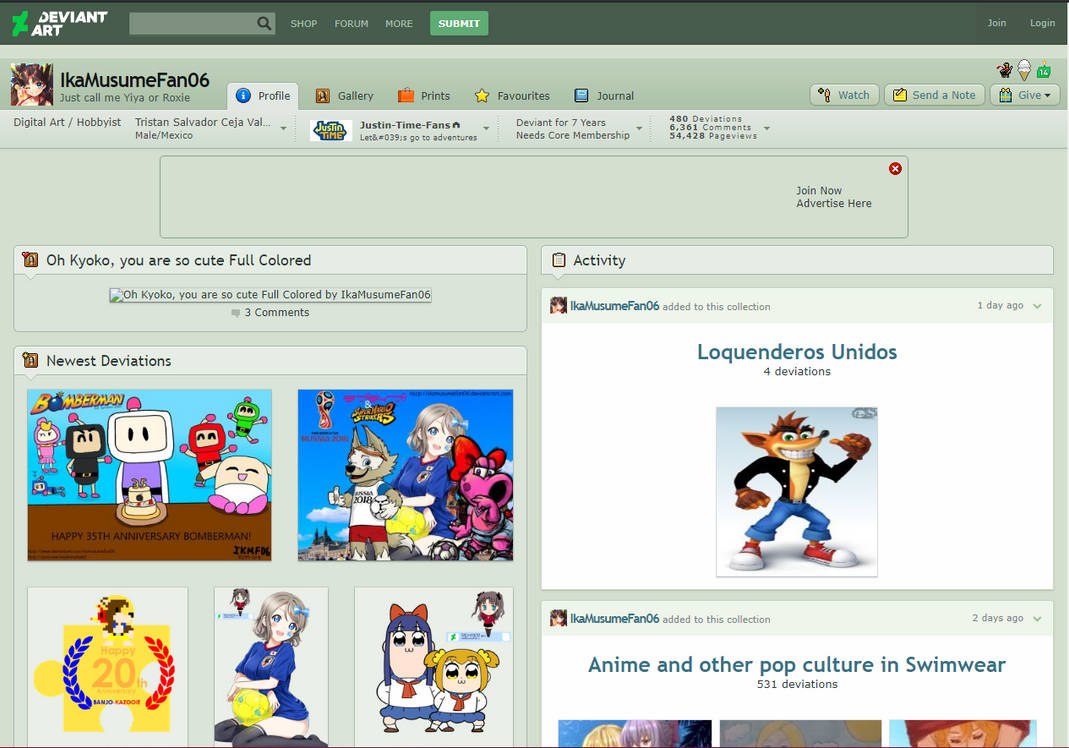
Task: Click the Activity clipboard icon
Action: 559,260
